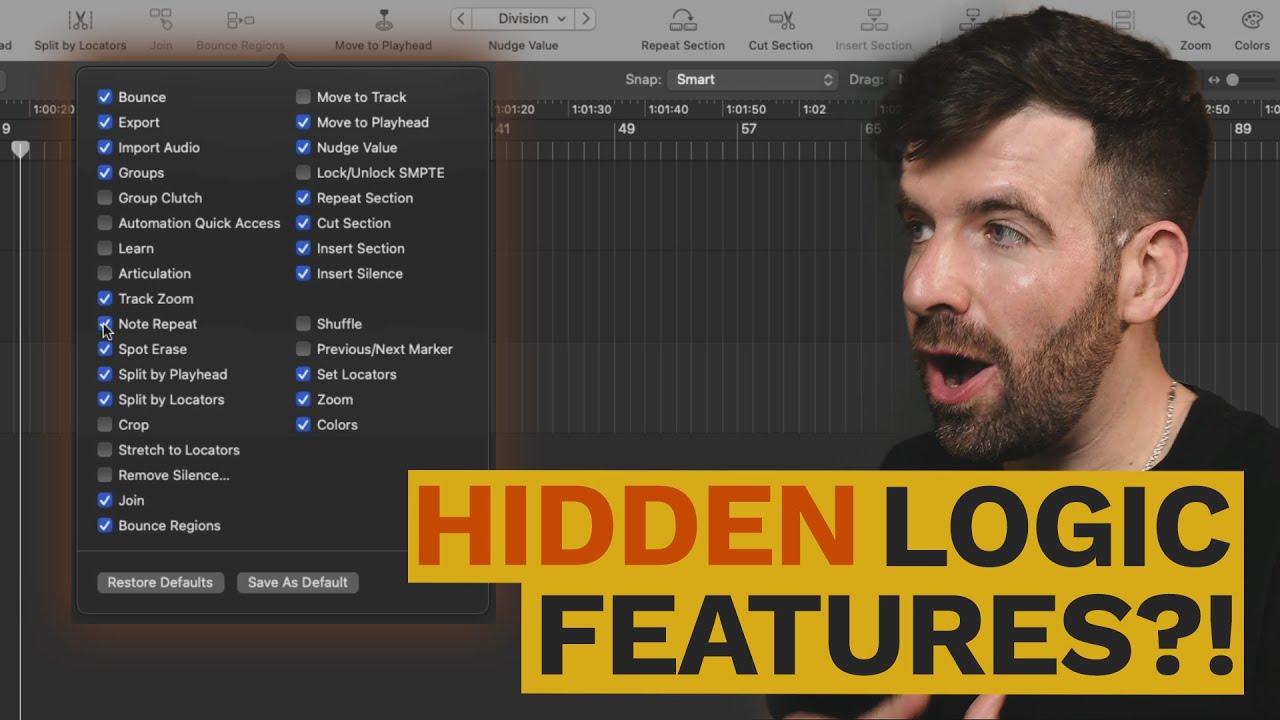Enable the Lock/Unlock SMPTE checkbox

coord(303,172)
